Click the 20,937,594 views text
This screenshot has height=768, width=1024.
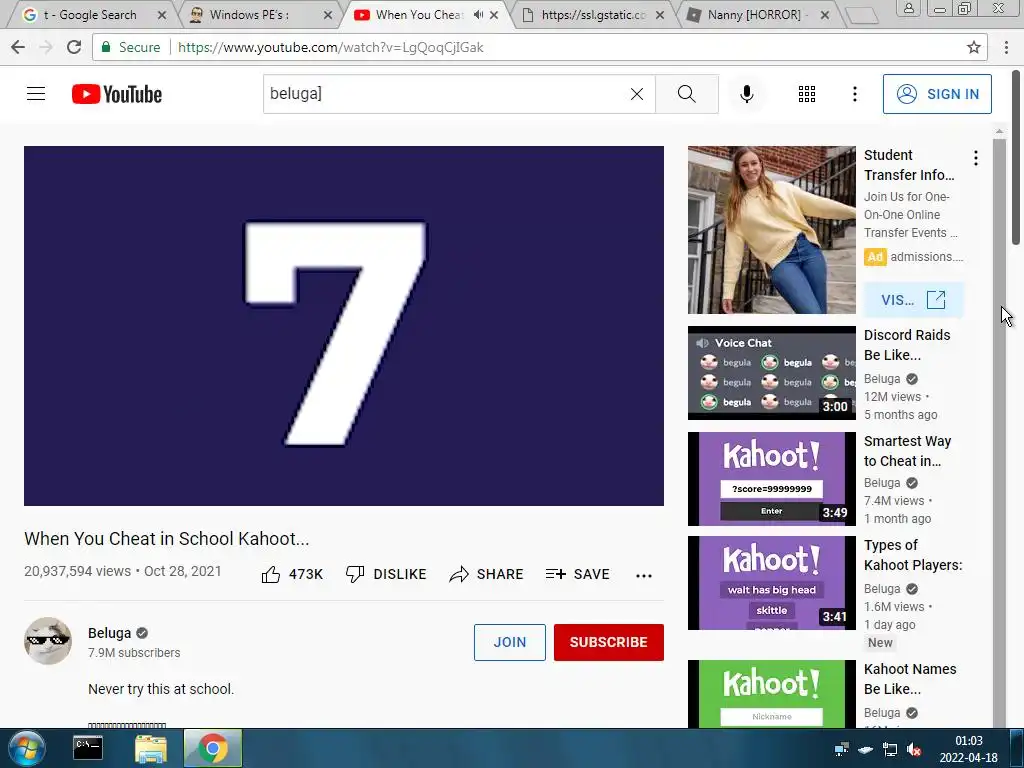pyautogui.click(x=78, y=571)
